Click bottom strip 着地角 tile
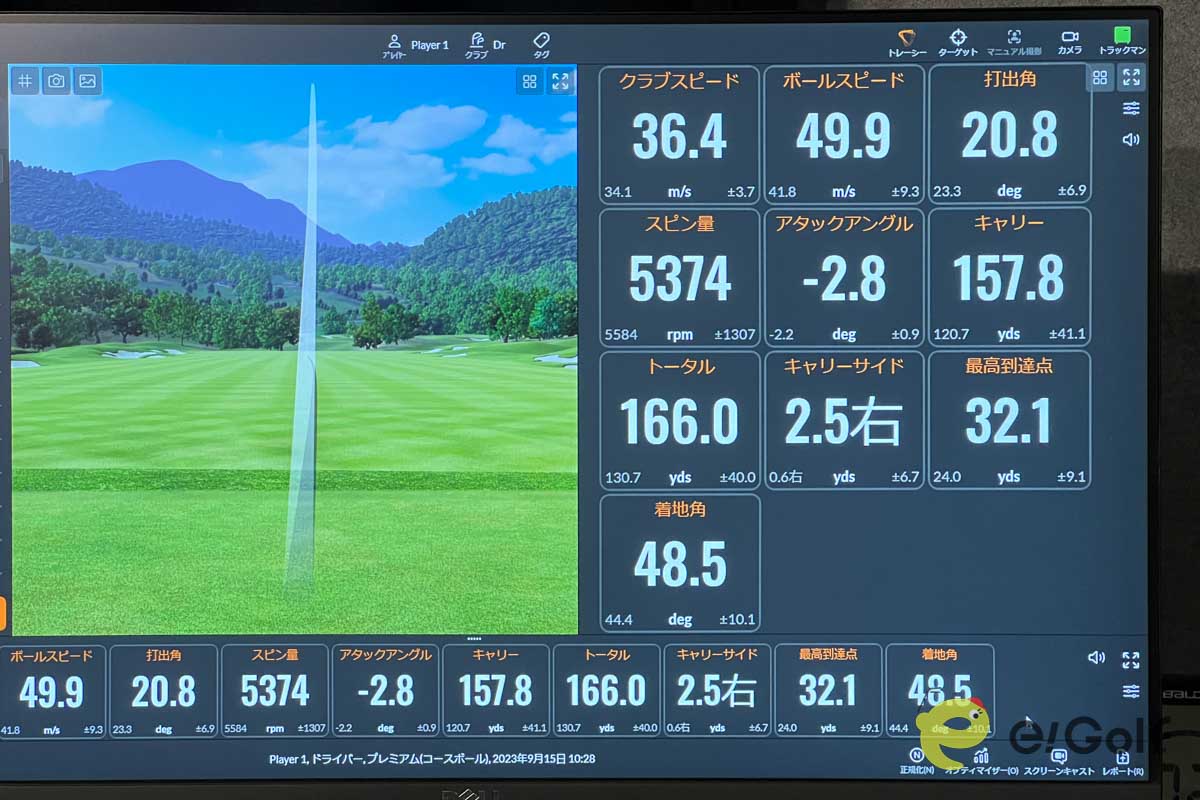 [940, 691]
